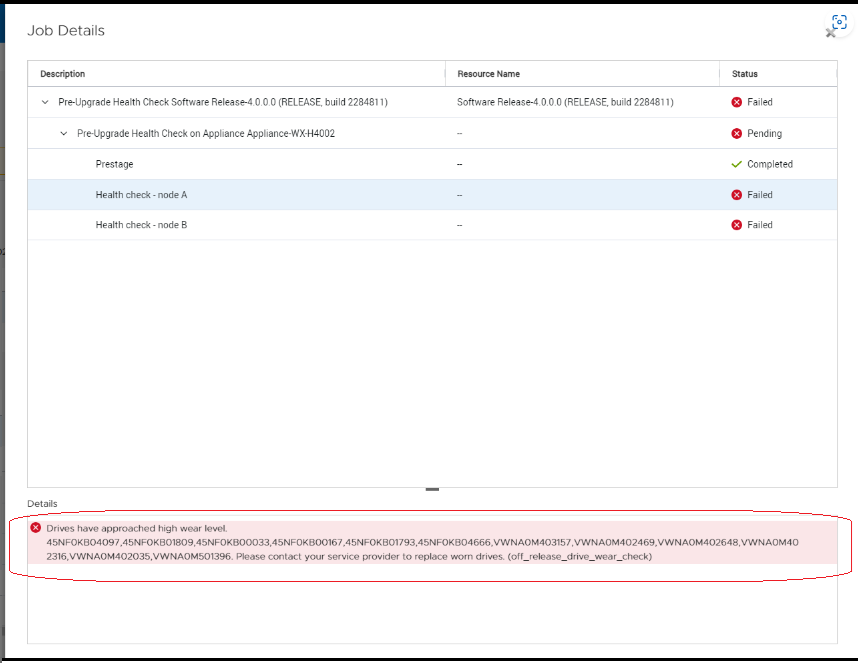Click the Resource Name cell Software Release-4.0.0.0
This screenshot has width=858, height=663.
(x=565, y=102)
